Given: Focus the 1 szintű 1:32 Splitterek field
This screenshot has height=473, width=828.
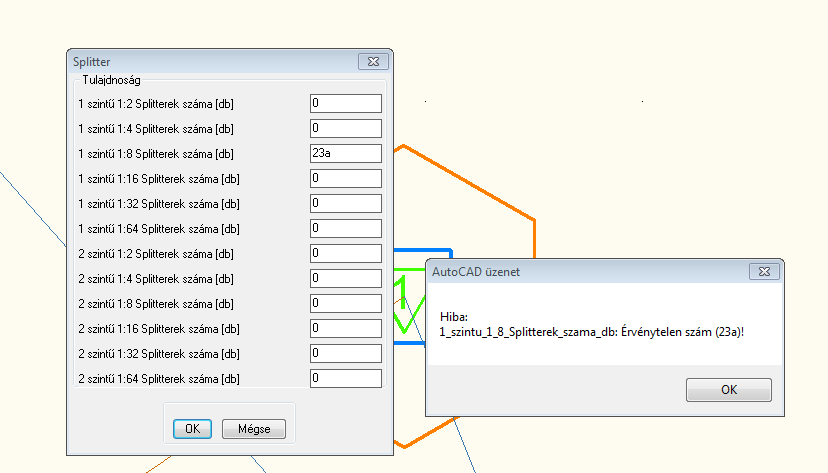Looking at the screenshot, I should tap(346, 203).
